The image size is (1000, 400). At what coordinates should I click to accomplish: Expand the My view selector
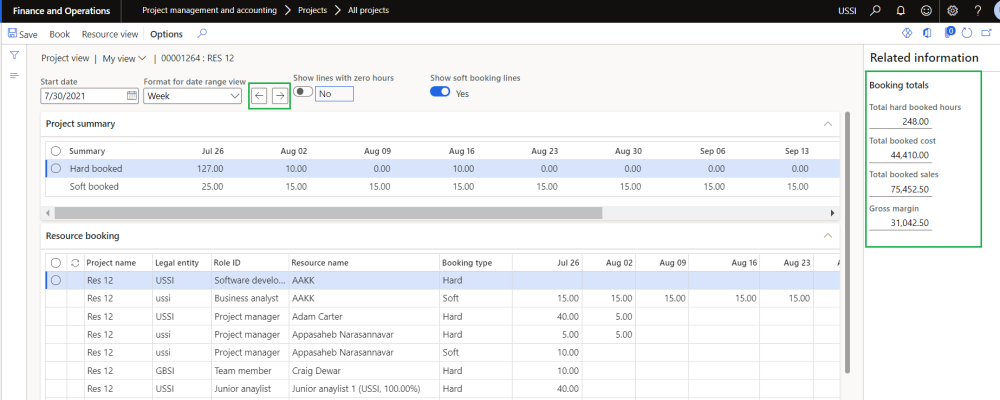coord(125,58)
